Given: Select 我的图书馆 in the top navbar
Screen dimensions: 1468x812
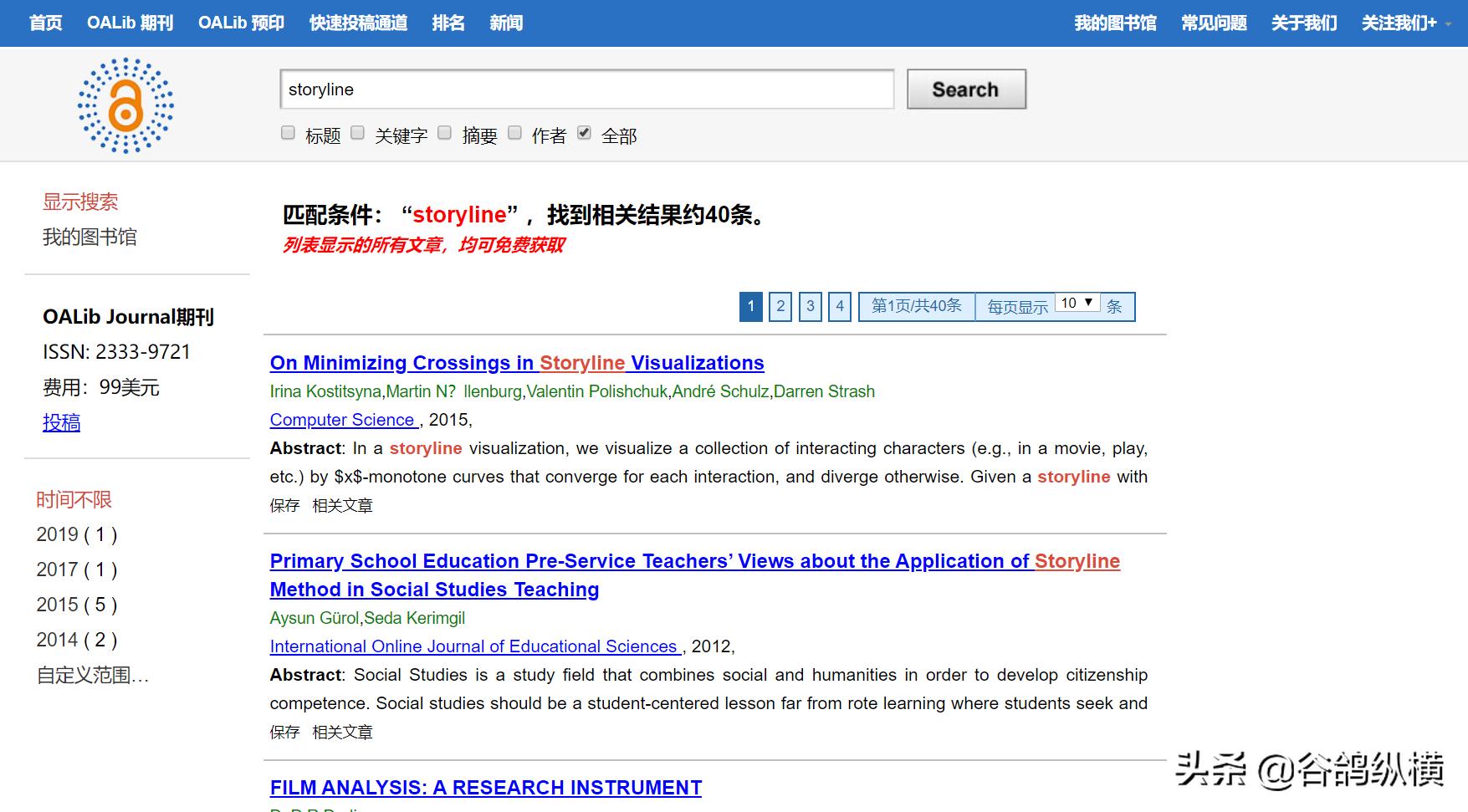Looking at the screenshot, I should pos(1115,23).
